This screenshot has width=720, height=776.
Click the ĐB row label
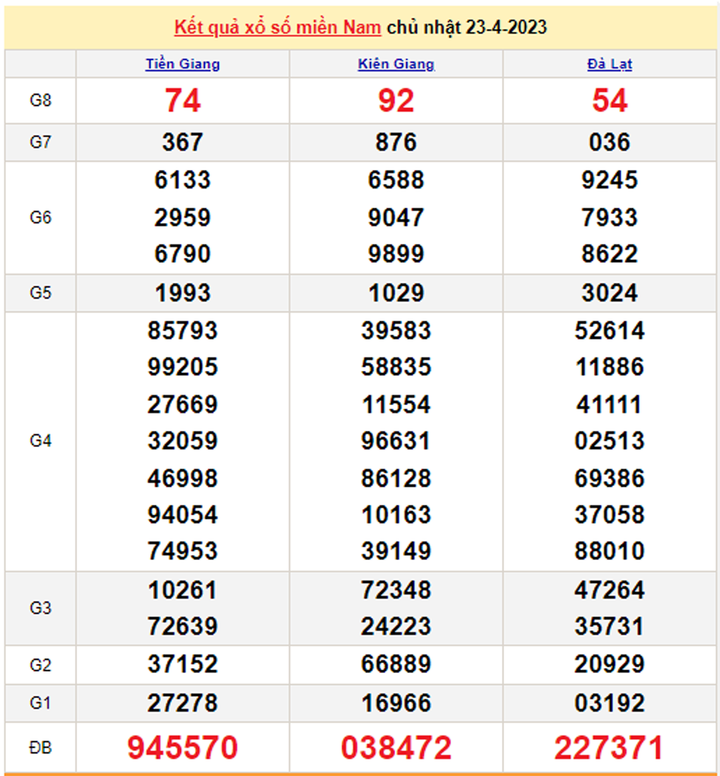point(40,747)
